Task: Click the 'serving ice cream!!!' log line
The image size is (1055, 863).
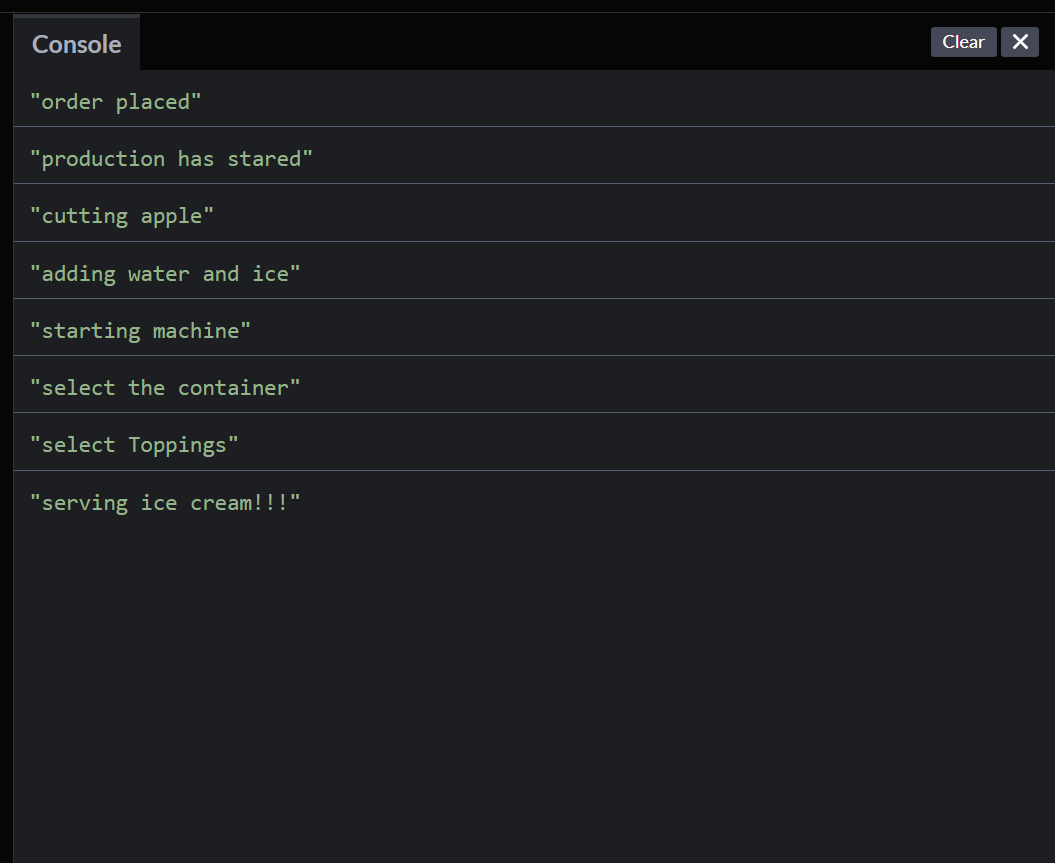Action: 166,502
